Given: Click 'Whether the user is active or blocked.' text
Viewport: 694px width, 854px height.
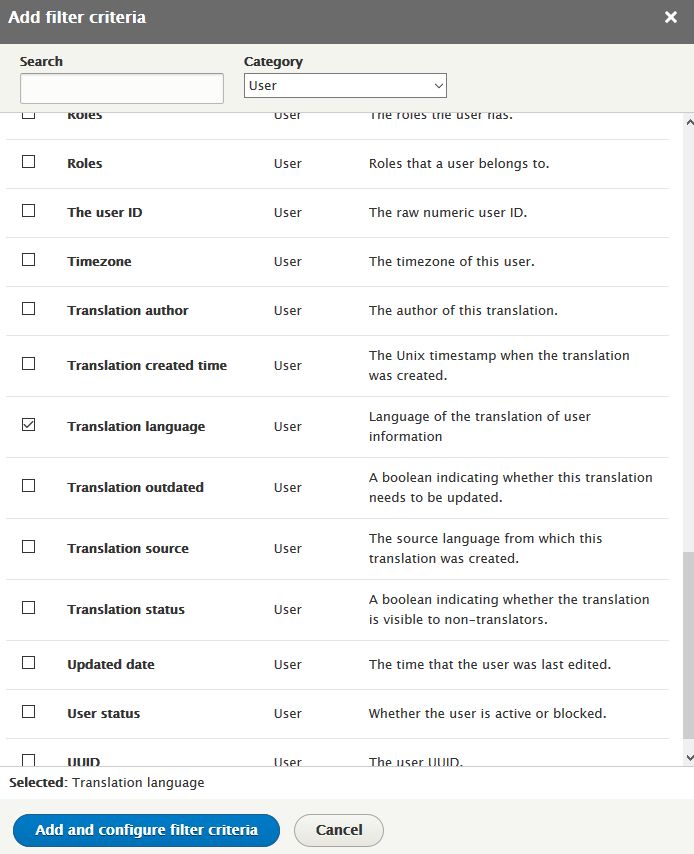Looking at the screenshot, I should coord(488,713).
